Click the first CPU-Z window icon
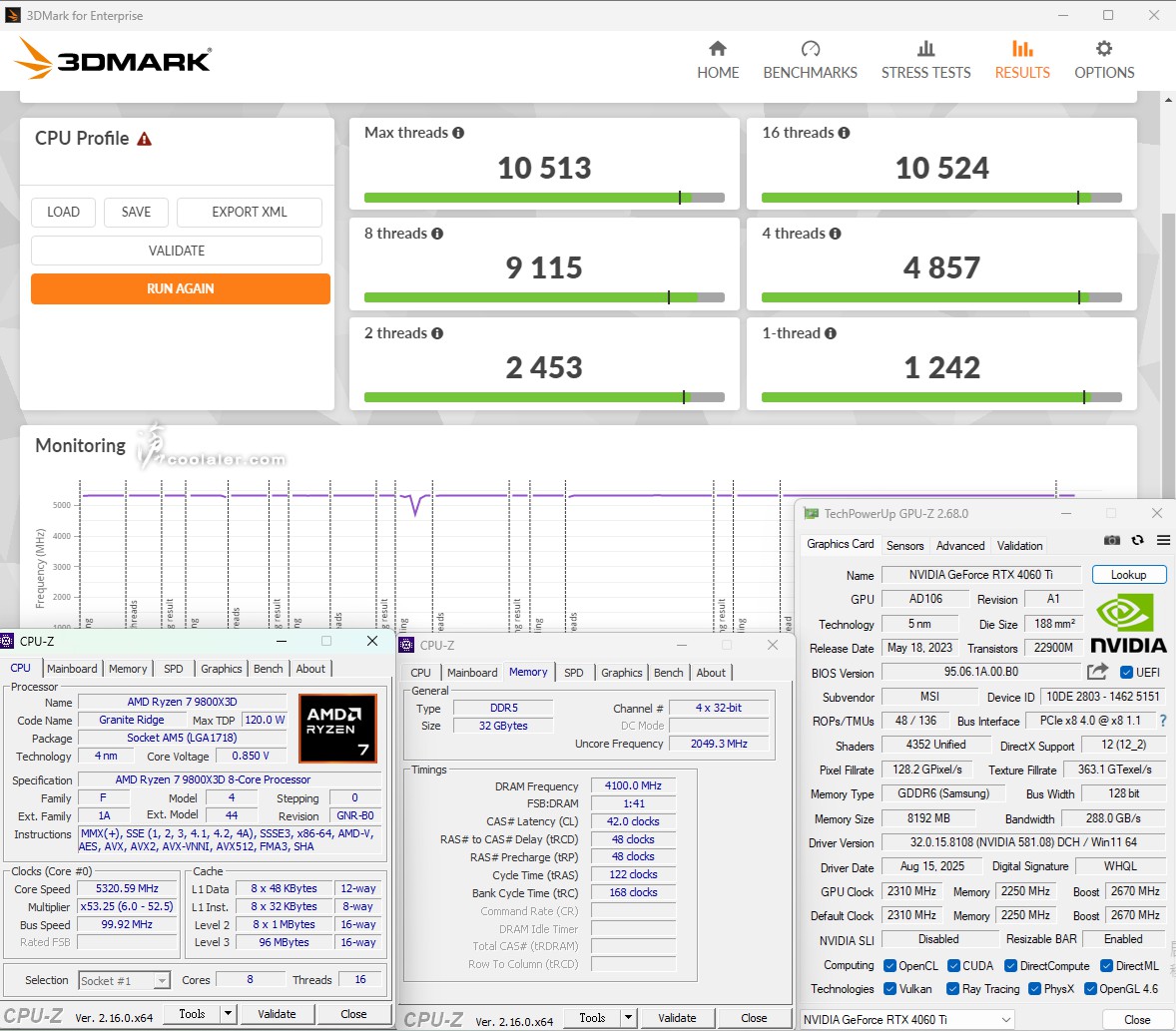1176x1031 pixels. pos(8,641)
